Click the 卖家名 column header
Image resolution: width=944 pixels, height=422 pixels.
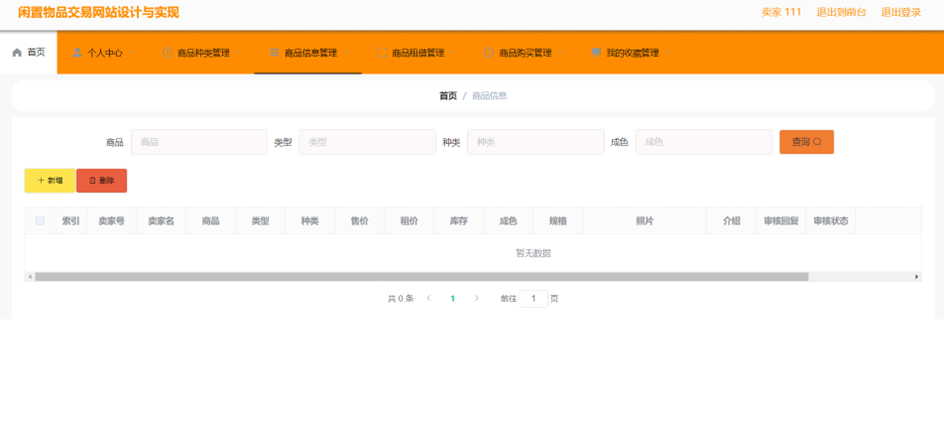(x=161, y=221)
